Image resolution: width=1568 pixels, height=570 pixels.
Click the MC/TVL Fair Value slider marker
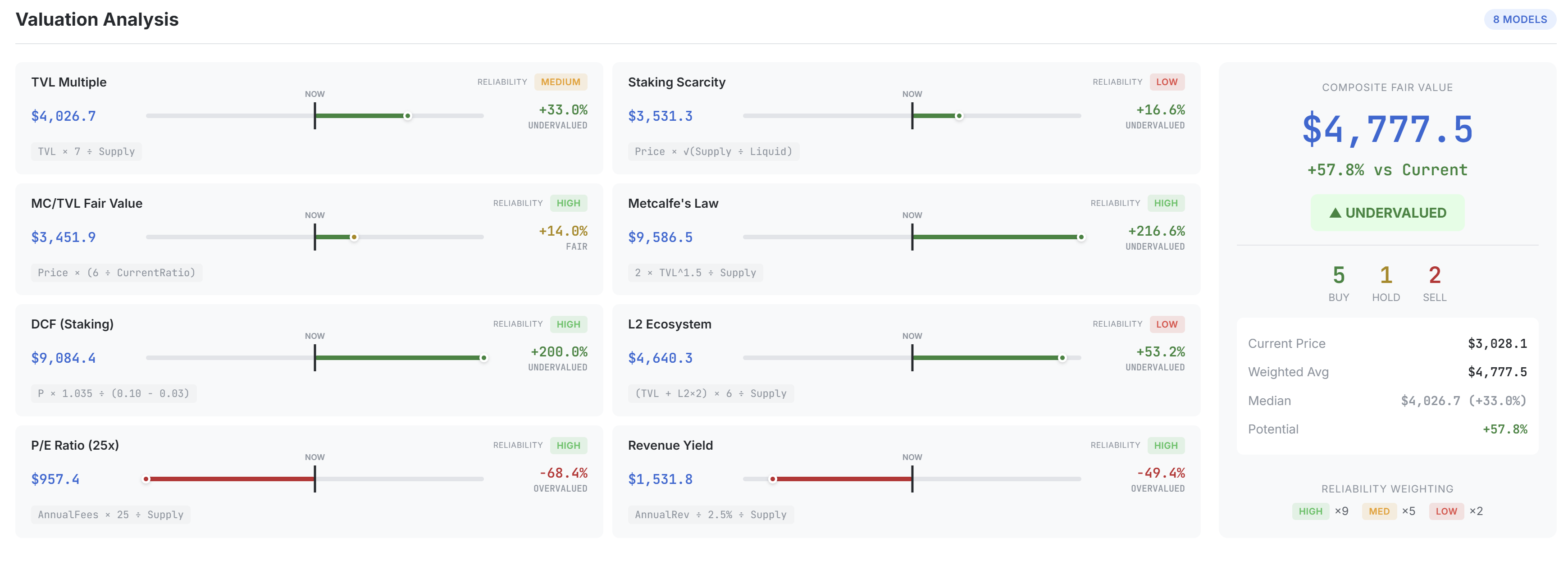click(354, 237)
